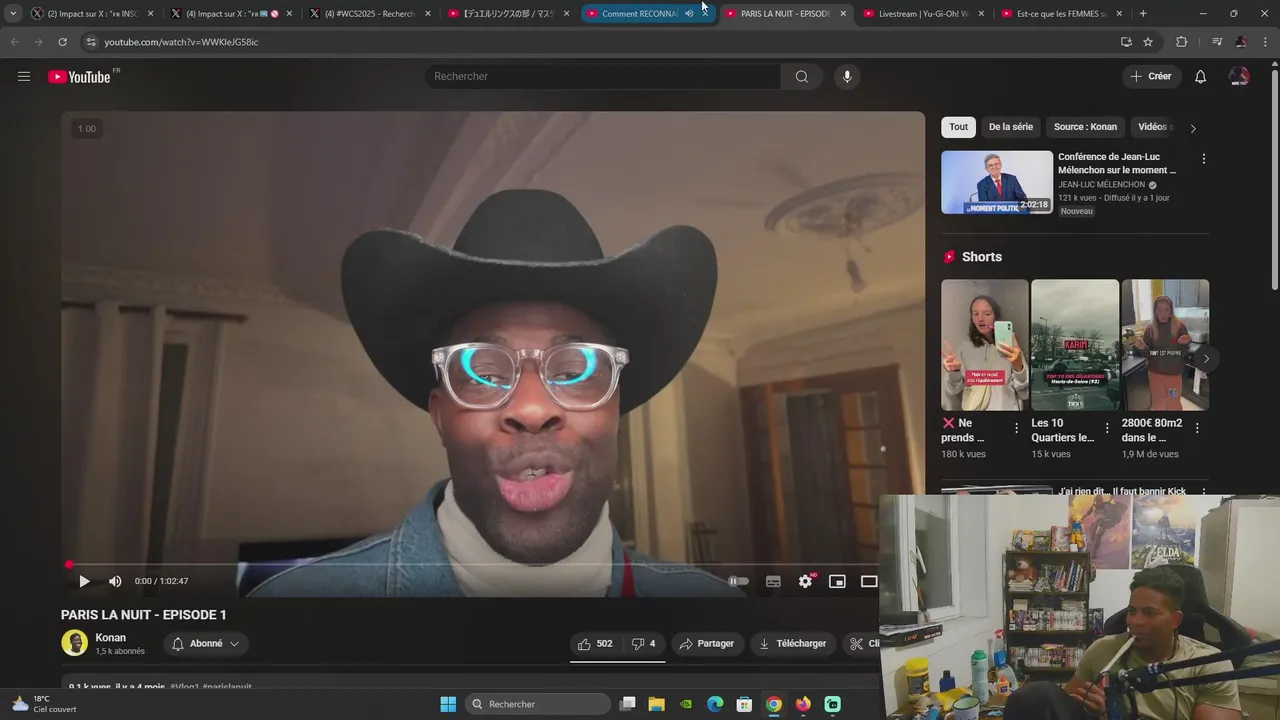Open options for 2800€ 80m2 short
1280x720 pixels.
click(1197, 428)
